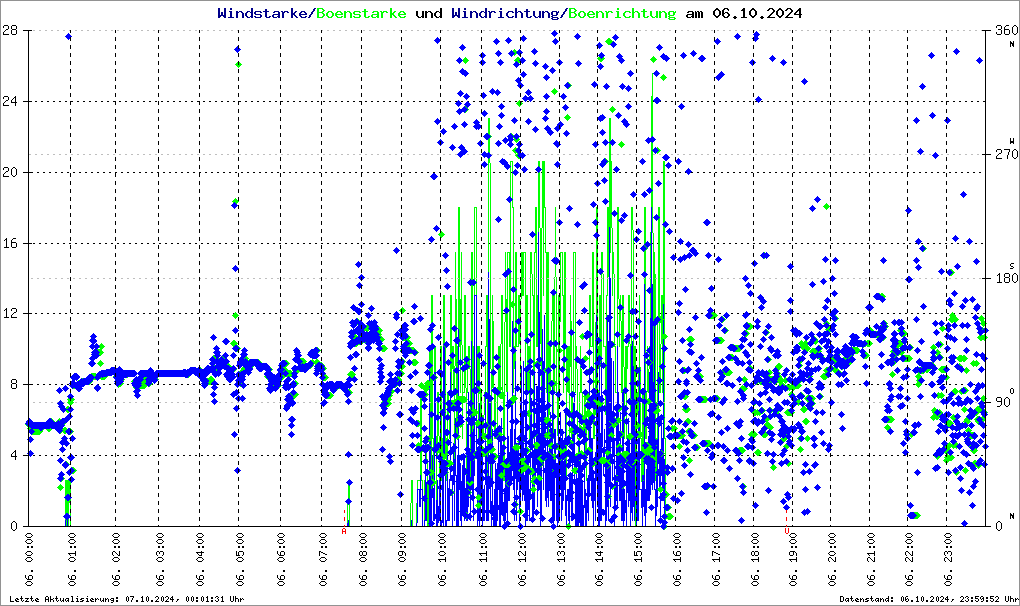Image resolution: width=1020 pixels, height=606 pixels.
Task: Click the 4 wind speed axis label
Action: tap(14, 455)
